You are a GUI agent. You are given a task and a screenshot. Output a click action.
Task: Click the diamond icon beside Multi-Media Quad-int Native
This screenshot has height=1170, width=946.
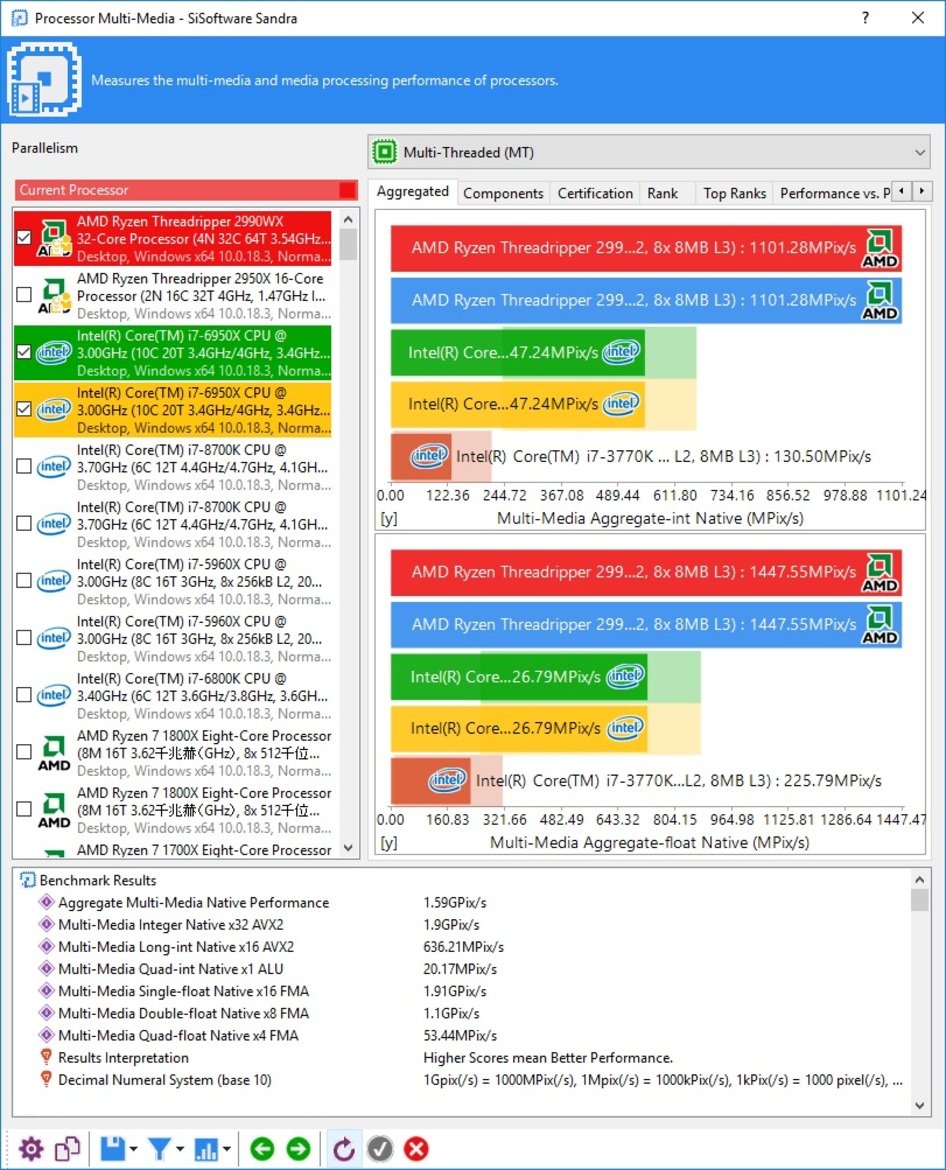(x=46, y=969)
